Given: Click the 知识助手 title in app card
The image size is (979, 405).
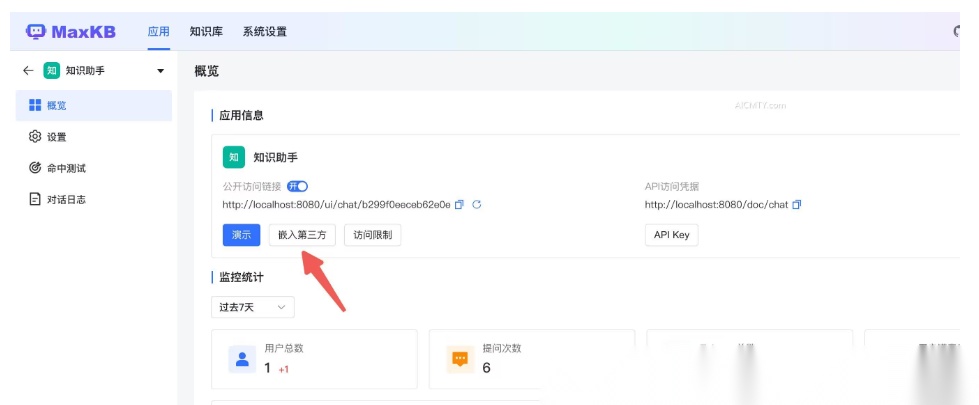Looking at the screenshot, I should (276, 158).
